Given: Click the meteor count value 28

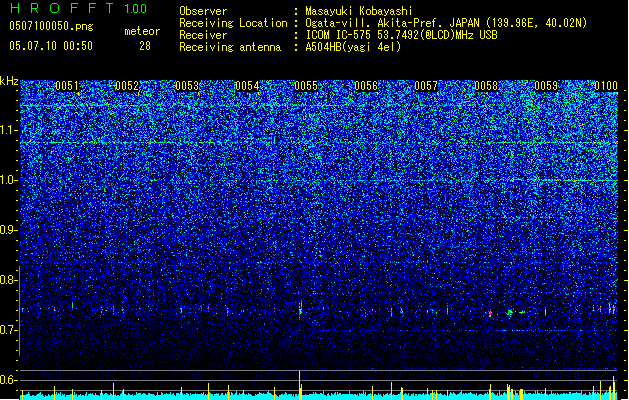Looking at the screenshot, I should [145, 46].
